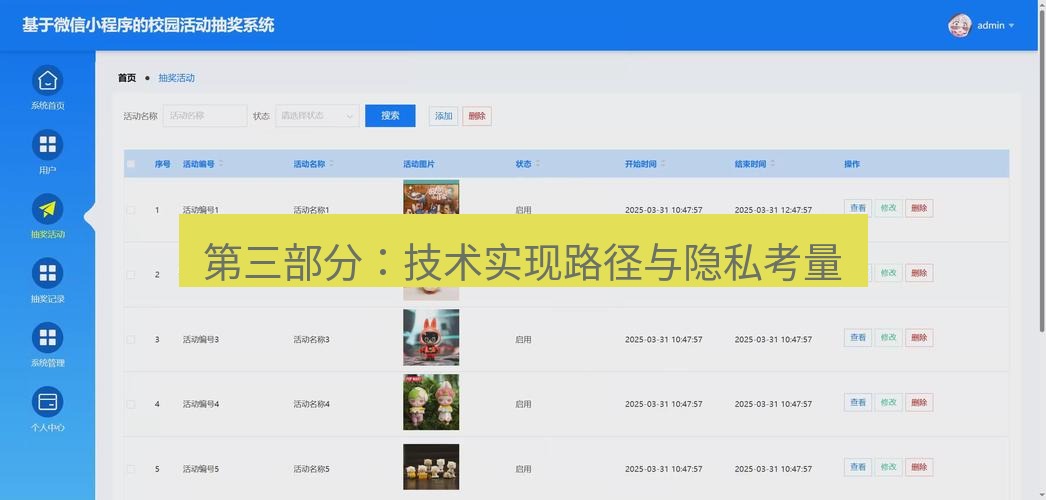Open the 活动编号4 green dolls thumbnail
Image resolution: width=1046 pixels, height=500 pixels.
point(431,402)
